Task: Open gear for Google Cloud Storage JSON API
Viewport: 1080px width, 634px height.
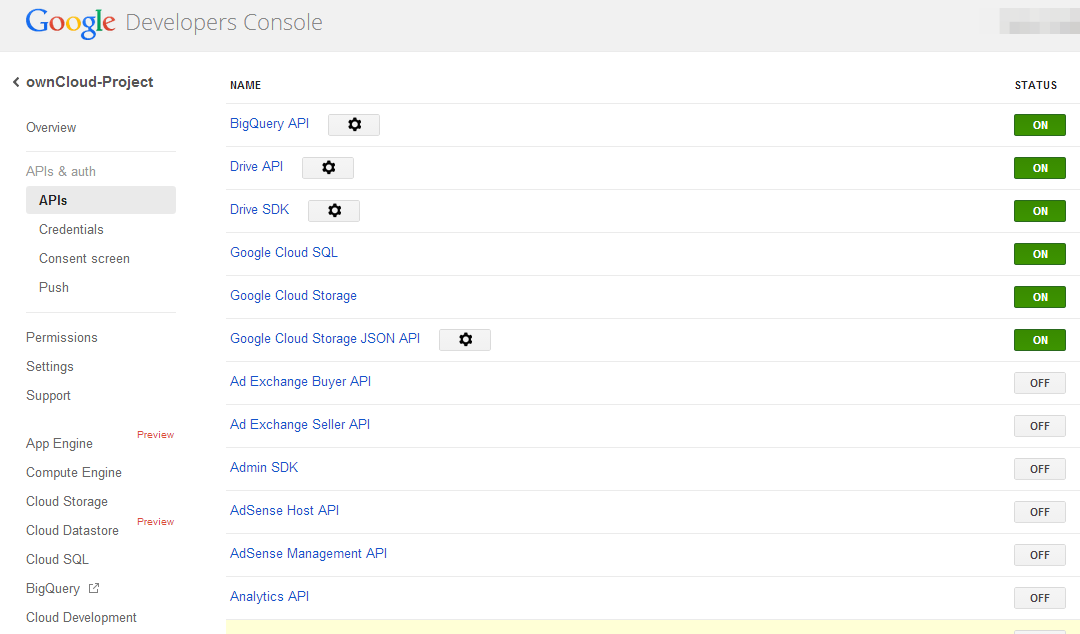Action: coord(465,340)
